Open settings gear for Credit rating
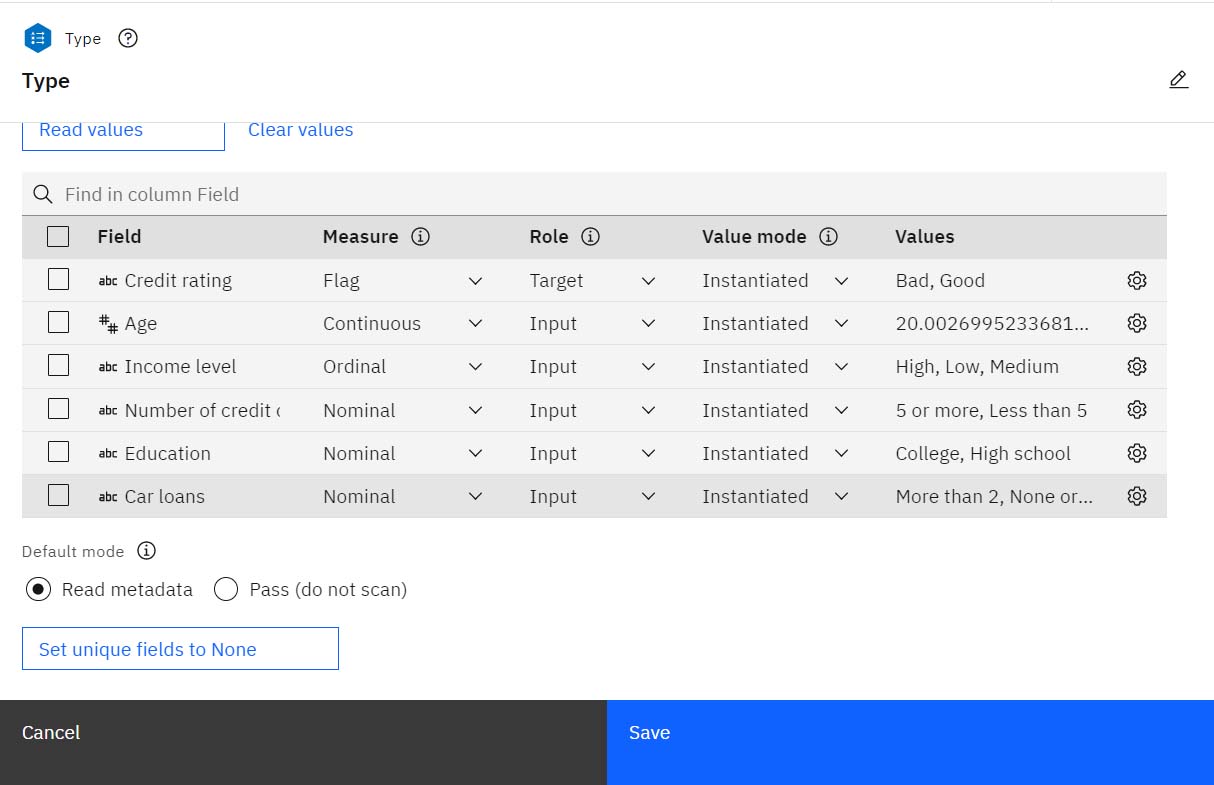This screenshot has width=1214, height=785. pyautogui.click(x=1136, y=281)
